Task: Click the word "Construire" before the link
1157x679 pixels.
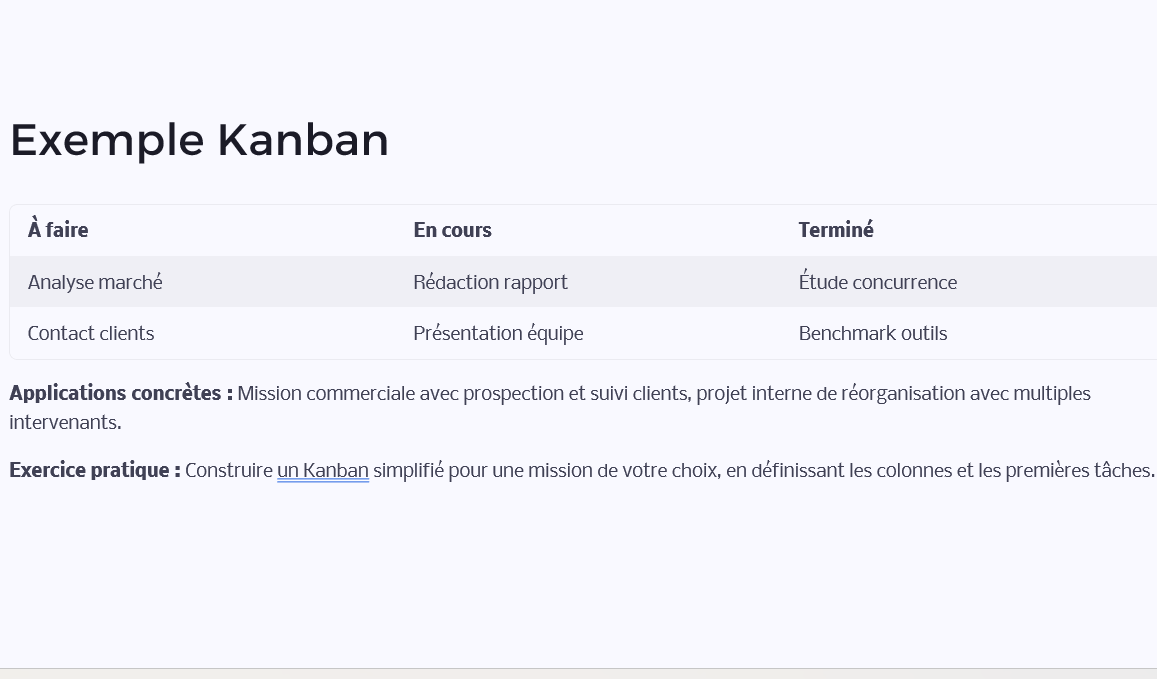Action: coord(229,470)
